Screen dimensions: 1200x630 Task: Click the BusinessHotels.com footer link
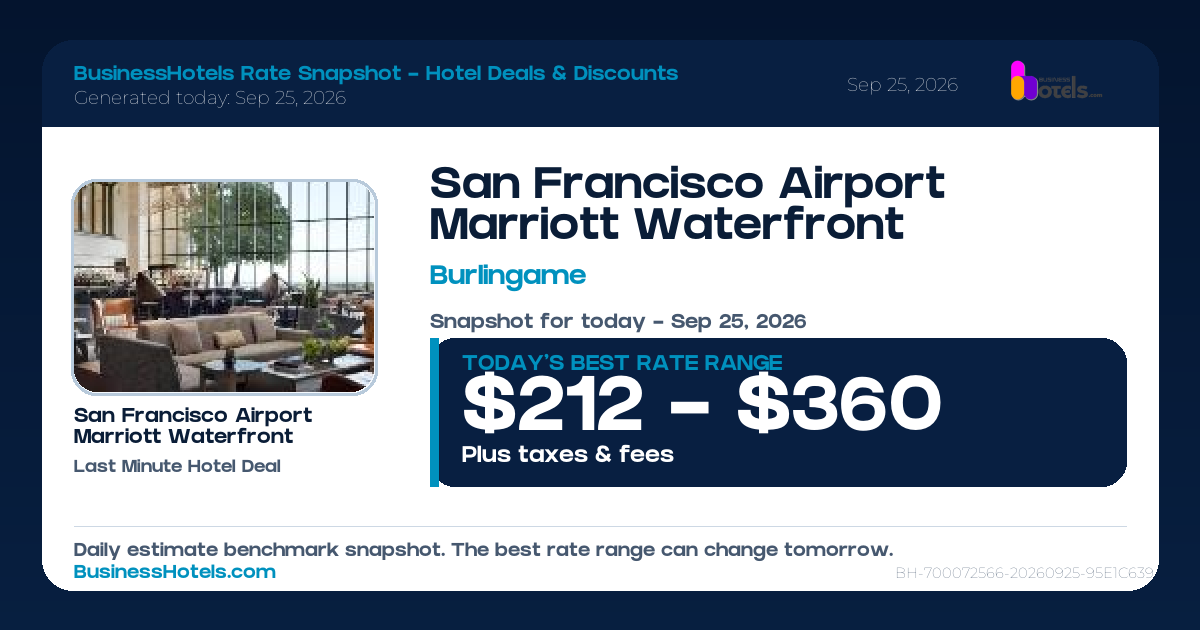(x=175, y=572)
